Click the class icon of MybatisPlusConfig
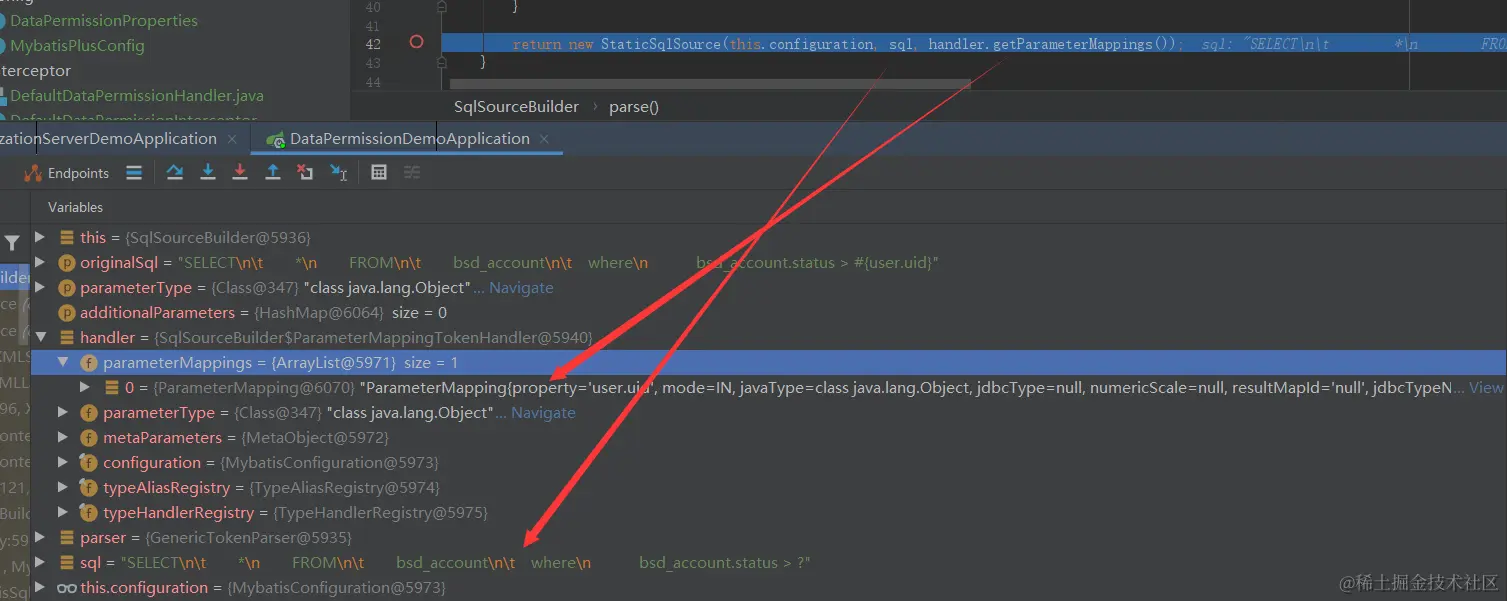The width and height of the screenshot is (1507, 601). [1, 45]
